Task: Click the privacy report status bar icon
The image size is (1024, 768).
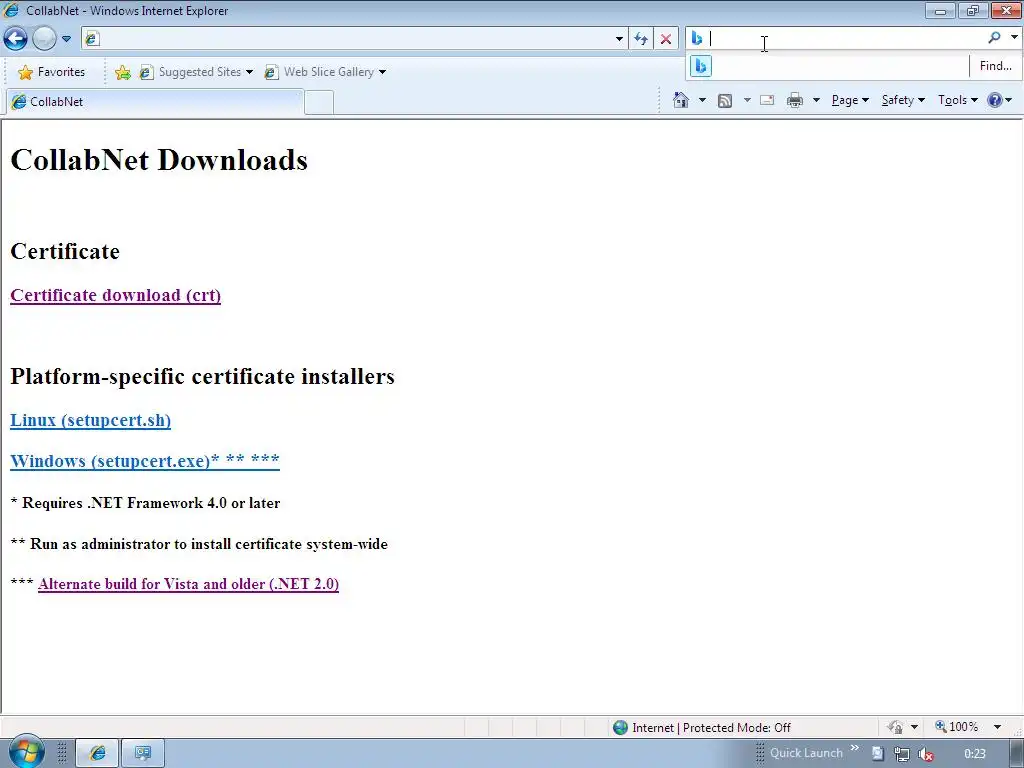Action: 895,727
